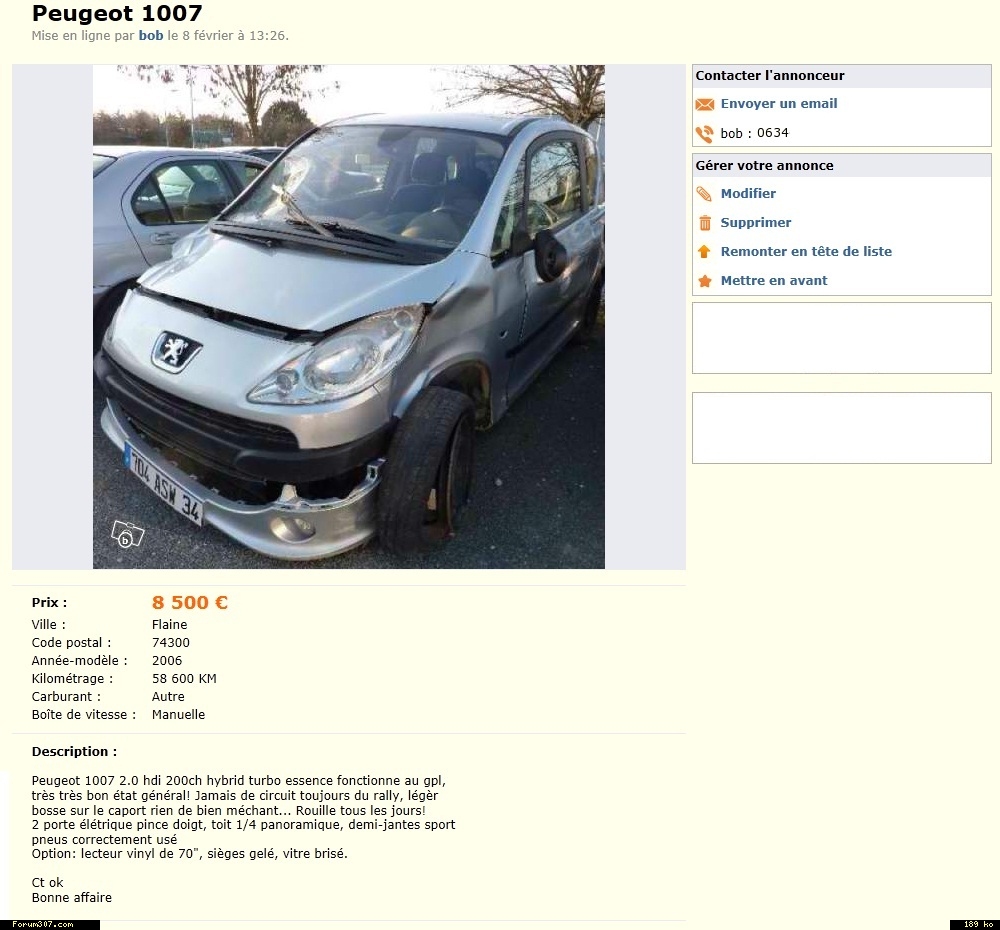Select the Modifier link

[x=748, y=193]
